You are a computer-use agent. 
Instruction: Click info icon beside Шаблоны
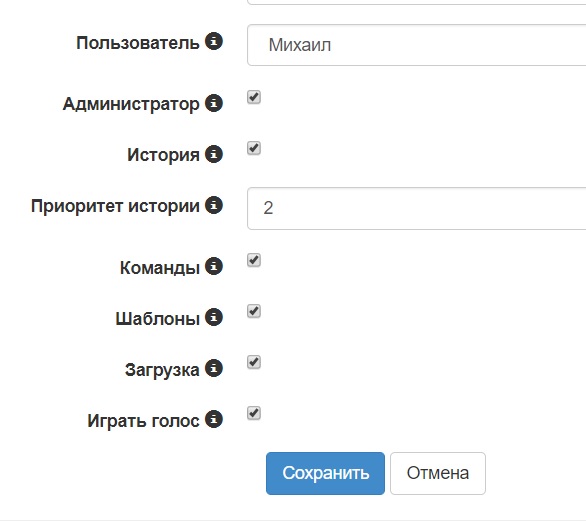(214, 317)
